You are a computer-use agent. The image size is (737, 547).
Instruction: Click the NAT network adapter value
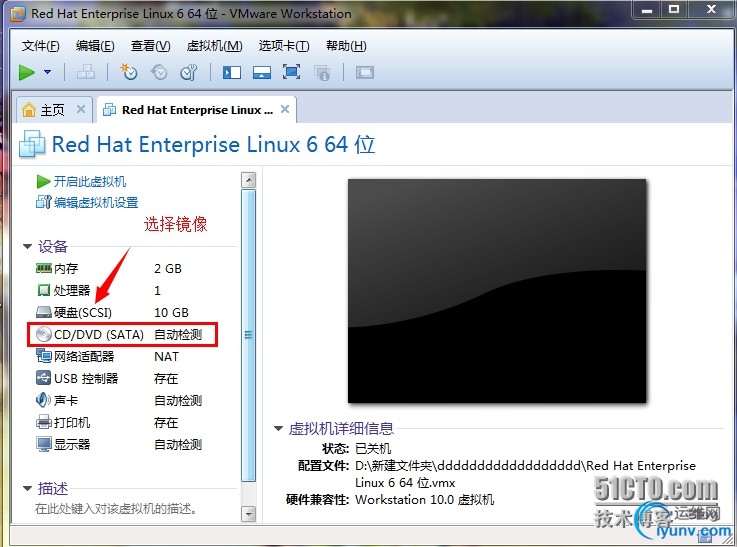[166, 357]
